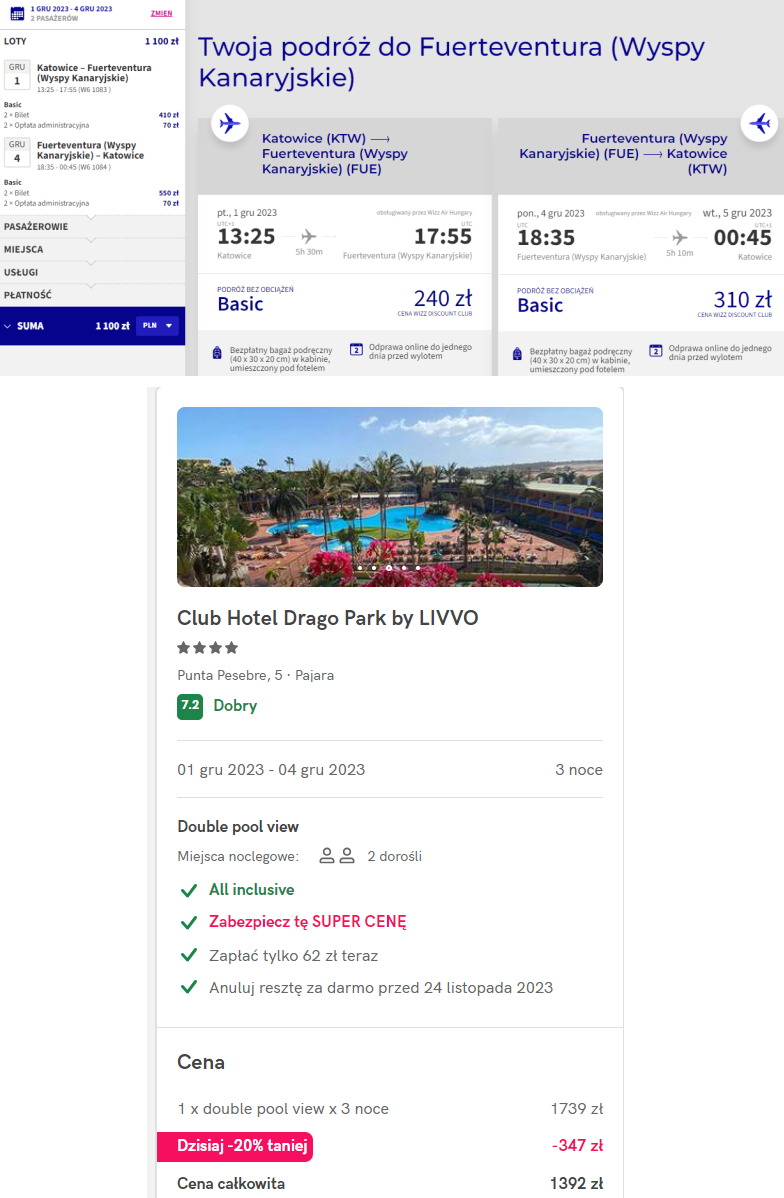
Task: Click the Zabezpiecz tę SUPER CENĘ checkmark
Action: coord(189,922)
